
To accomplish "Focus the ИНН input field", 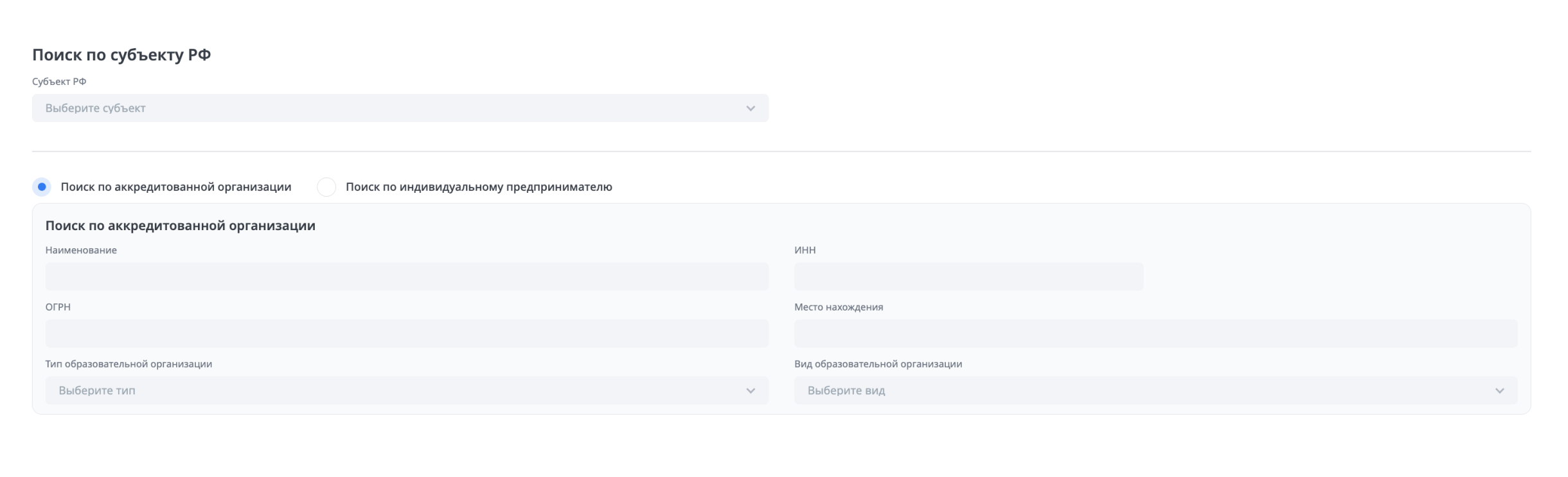I will (x=968, y=276).
